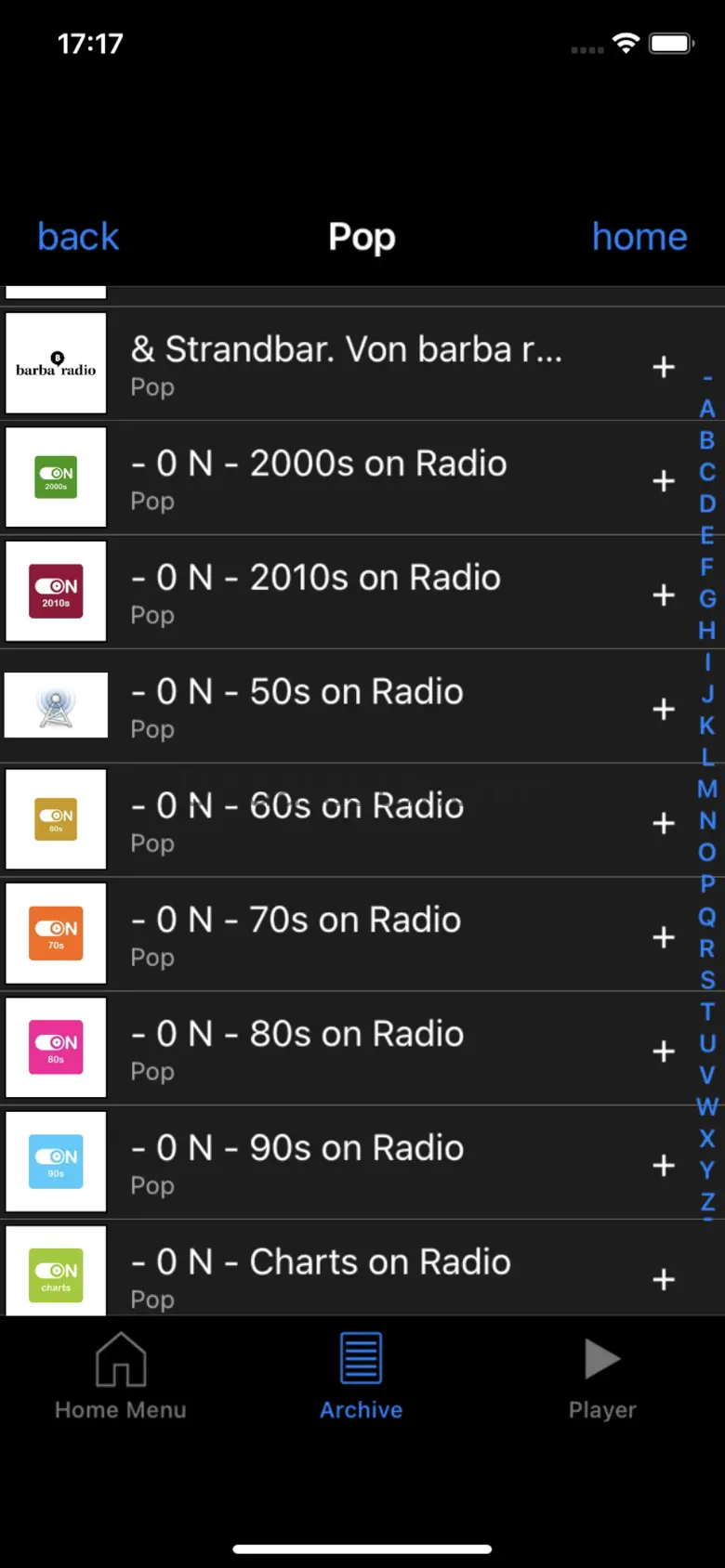Screen dimensions: 725x1568
Task: Tap plus next to Charts on Radio
Action: [x=664, y=1280]
